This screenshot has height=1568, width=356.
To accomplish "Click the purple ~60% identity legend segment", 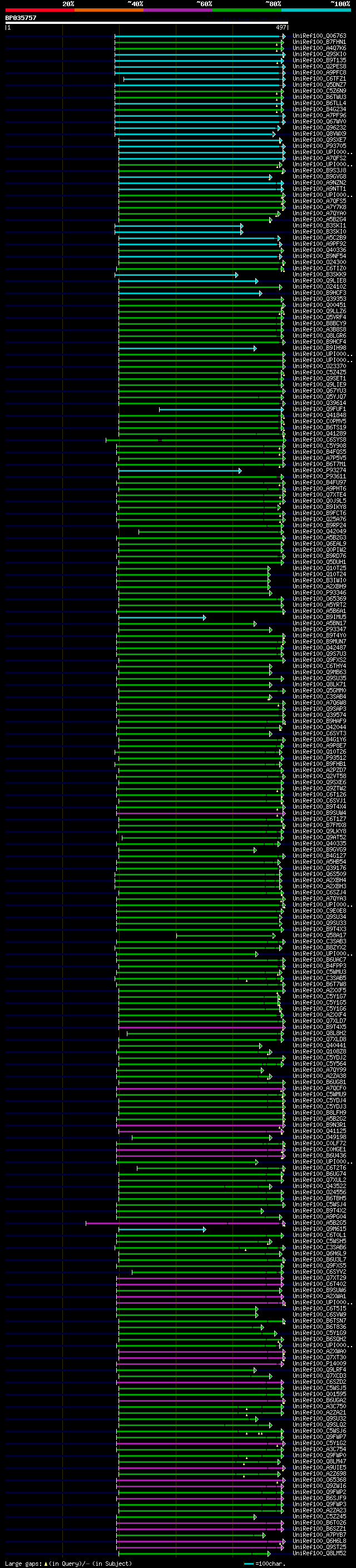I will [x=177, y=11].
